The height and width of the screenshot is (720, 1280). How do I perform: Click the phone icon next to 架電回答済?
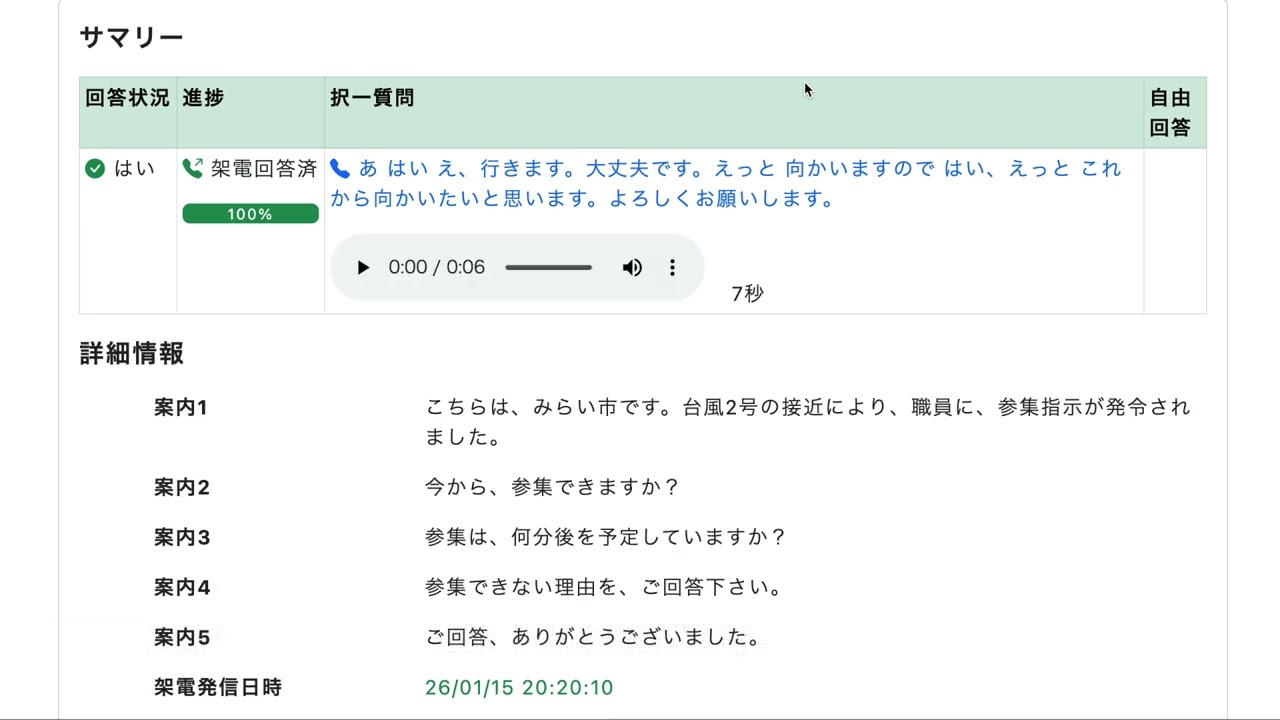pyautogui.click(x=193, y=168)
